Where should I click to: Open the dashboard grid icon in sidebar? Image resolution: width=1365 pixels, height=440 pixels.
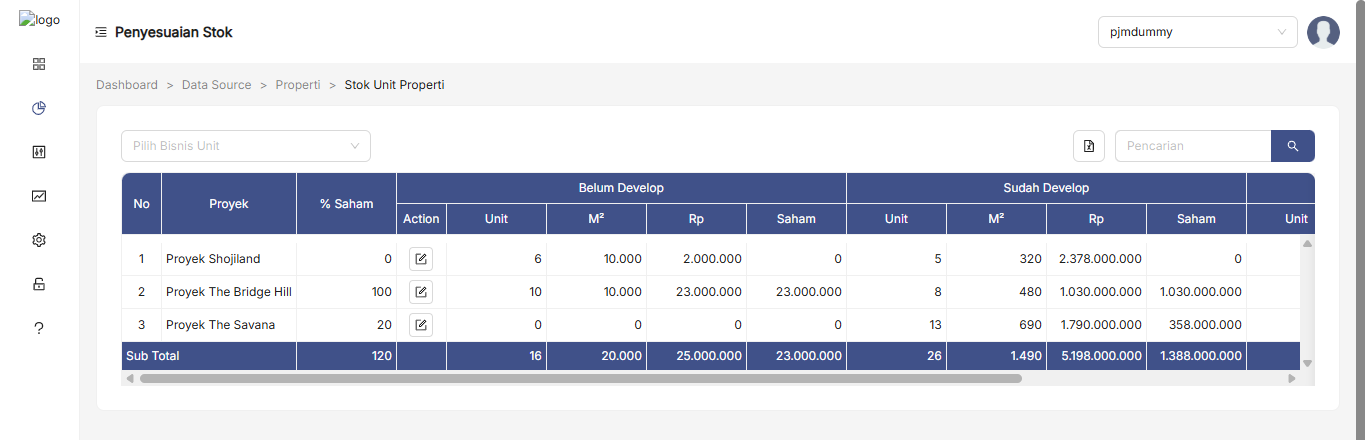(39, 64)
